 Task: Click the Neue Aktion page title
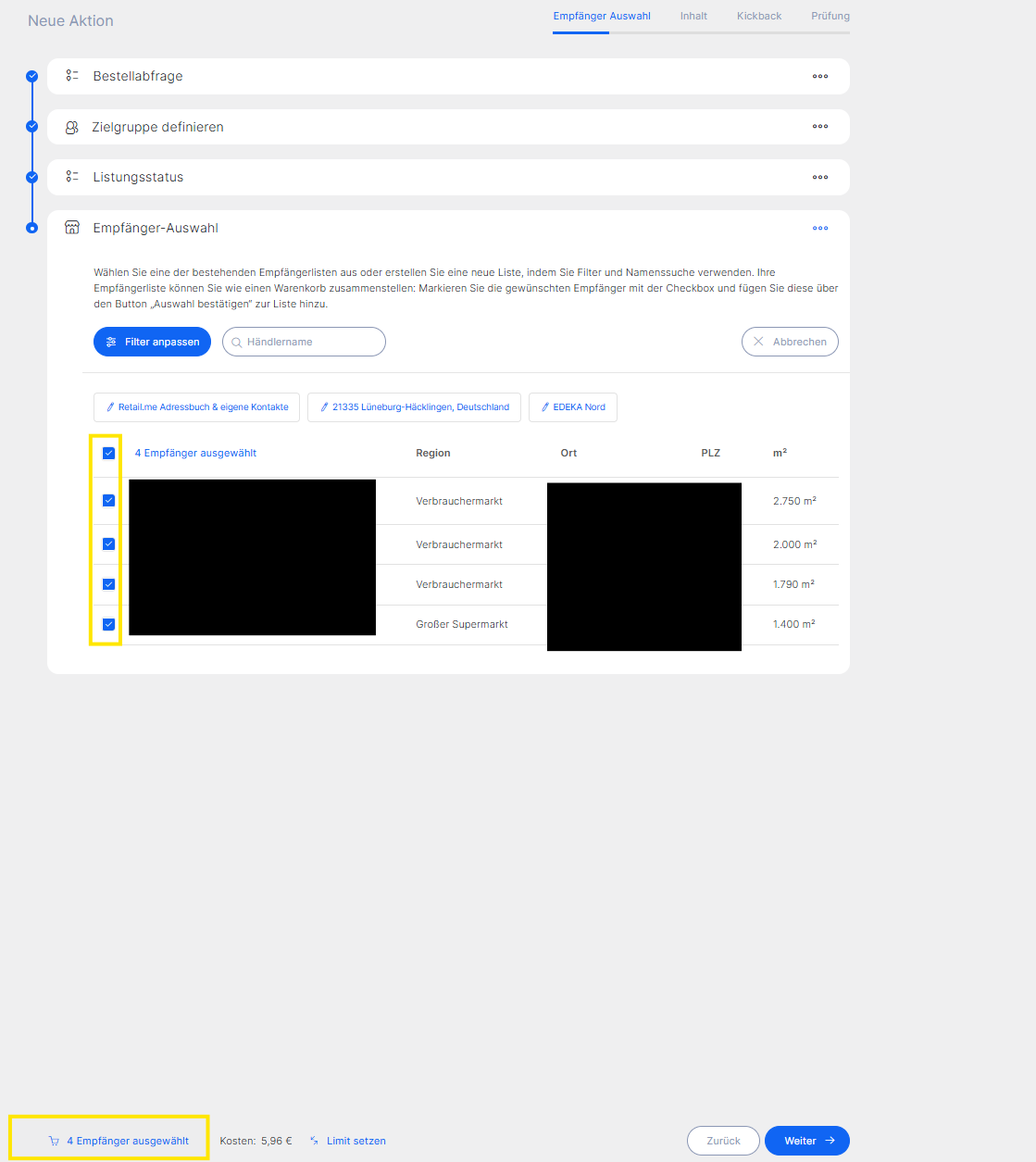click(70, 20)
